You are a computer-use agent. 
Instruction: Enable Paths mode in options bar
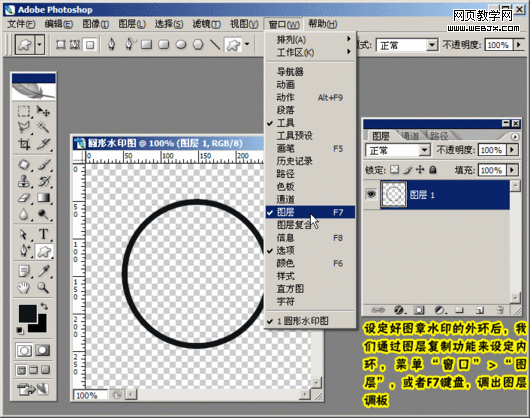[75, 45]
